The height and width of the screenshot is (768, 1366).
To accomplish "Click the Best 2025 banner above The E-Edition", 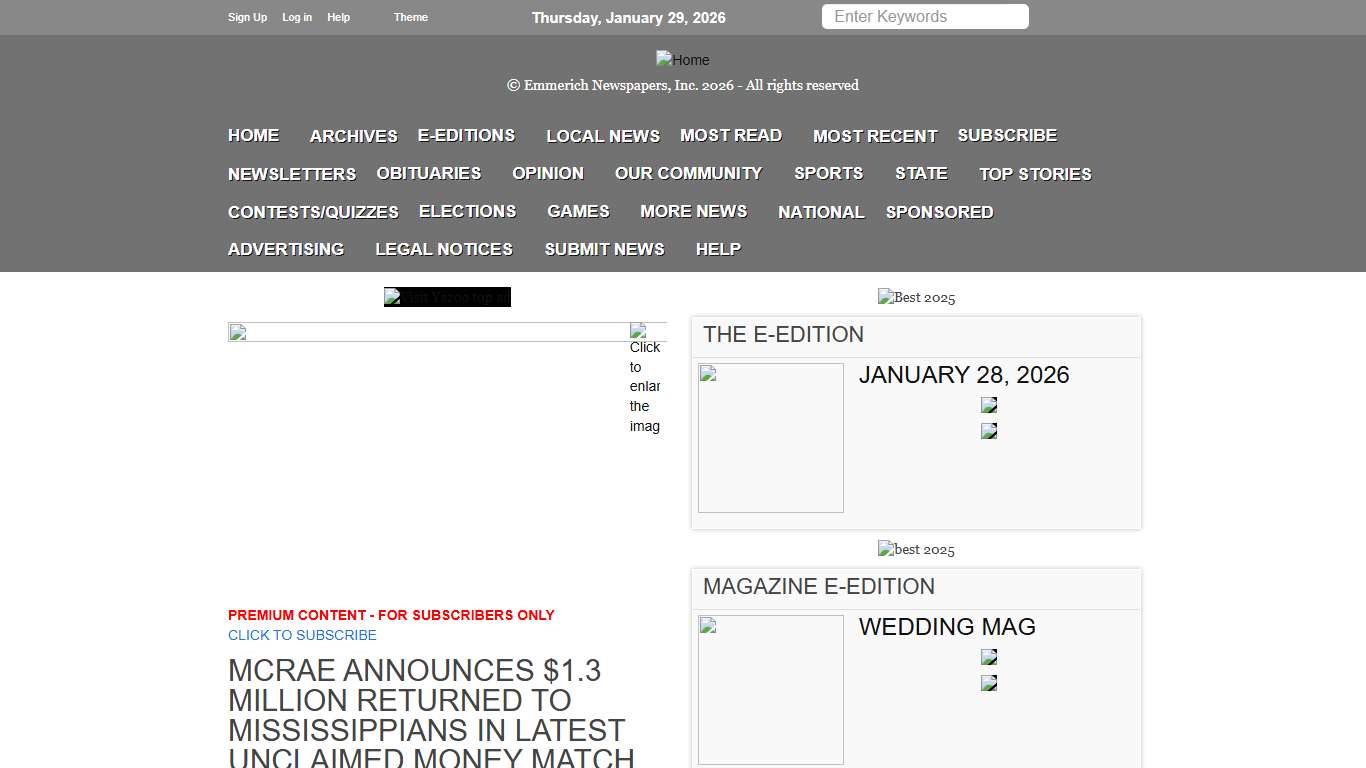I will pos(916,297).
